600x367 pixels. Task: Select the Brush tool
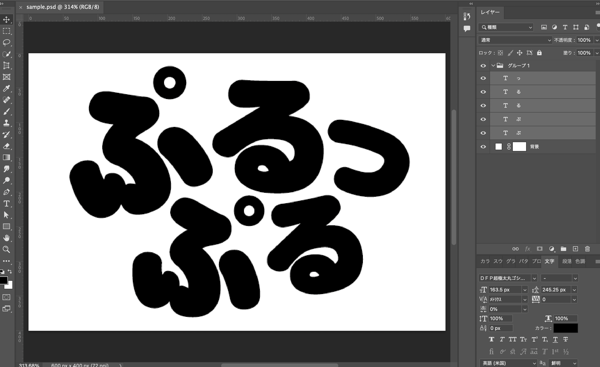(x=7, y=111)
